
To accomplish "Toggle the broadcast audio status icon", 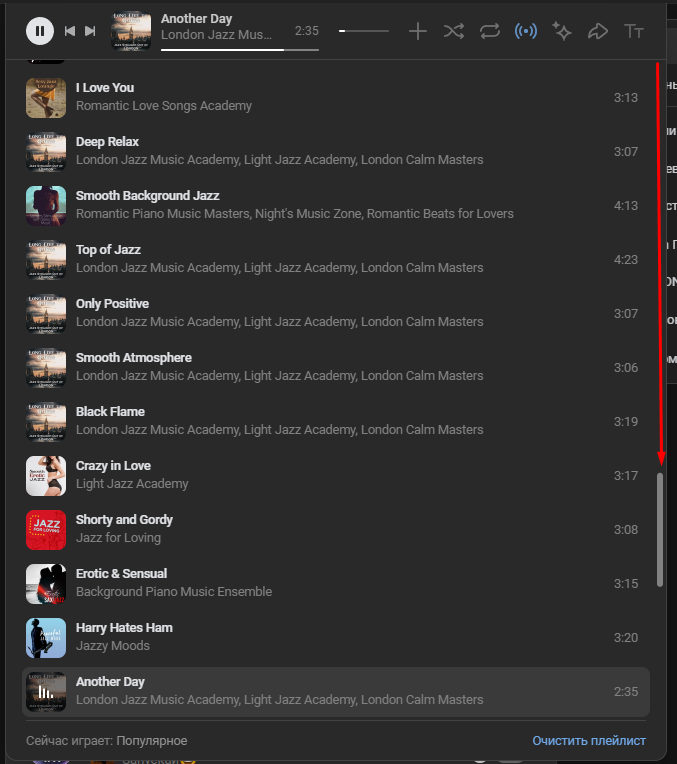I will [526, 31].
